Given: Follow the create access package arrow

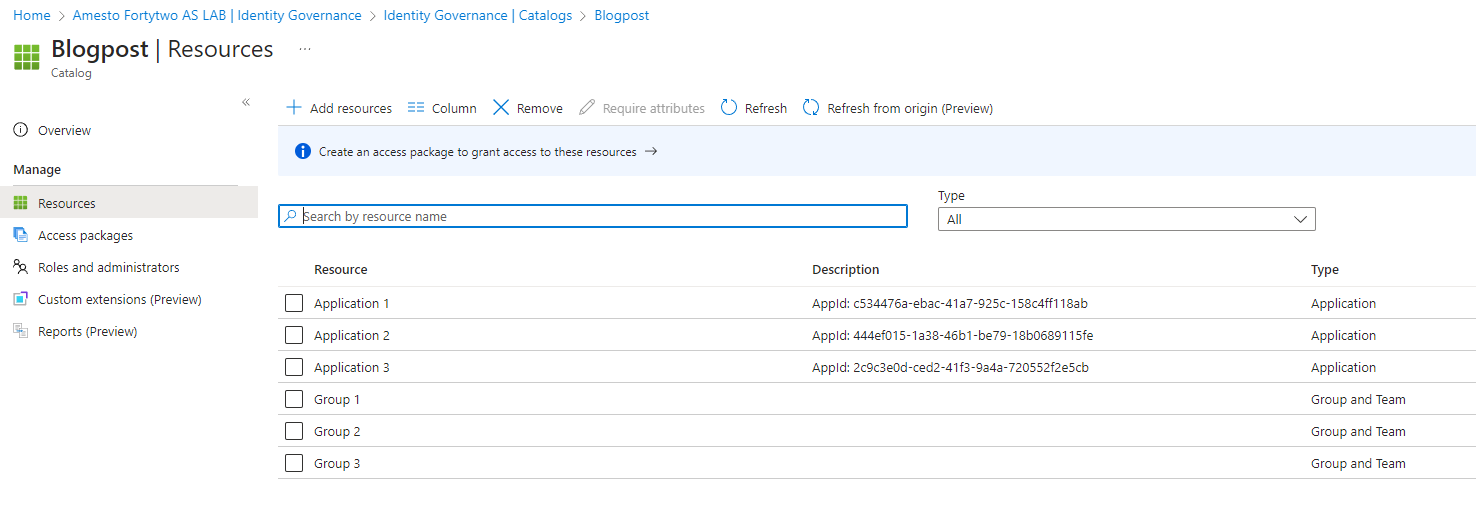Looking at the screenshot, I should pyautogui.click(x=650, y=152).
